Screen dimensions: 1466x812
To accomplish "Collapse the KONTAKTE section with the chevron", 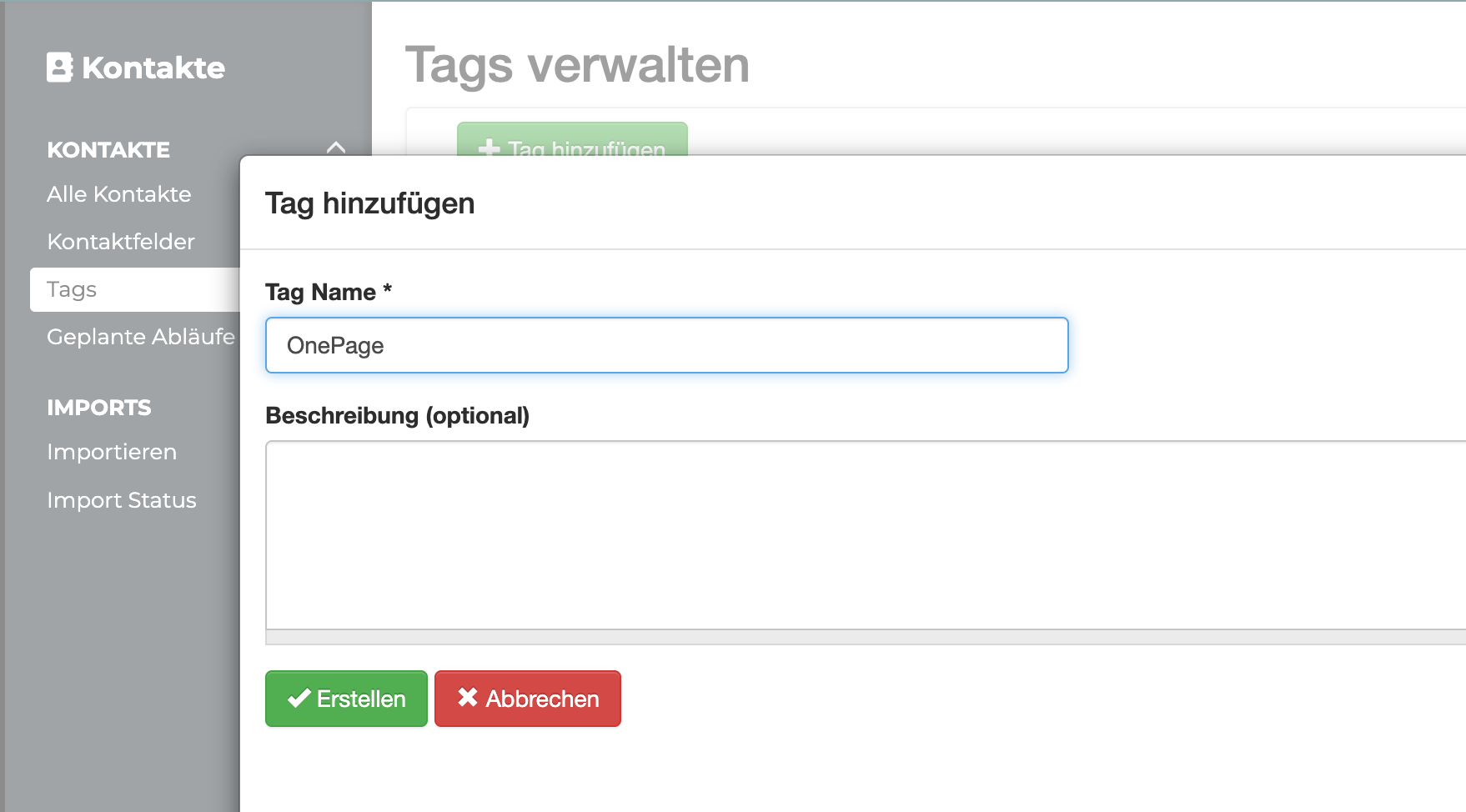I will [336, 148].
